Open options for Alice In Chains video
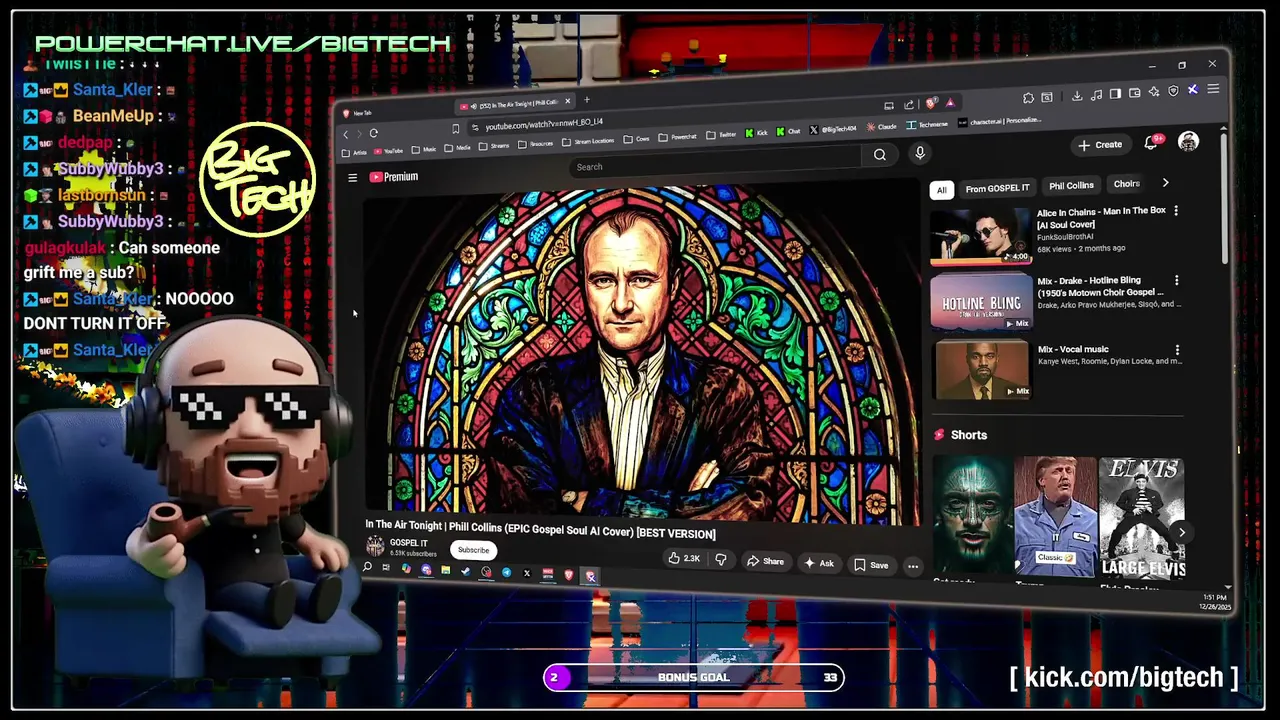 click(x=1176, y=211)
